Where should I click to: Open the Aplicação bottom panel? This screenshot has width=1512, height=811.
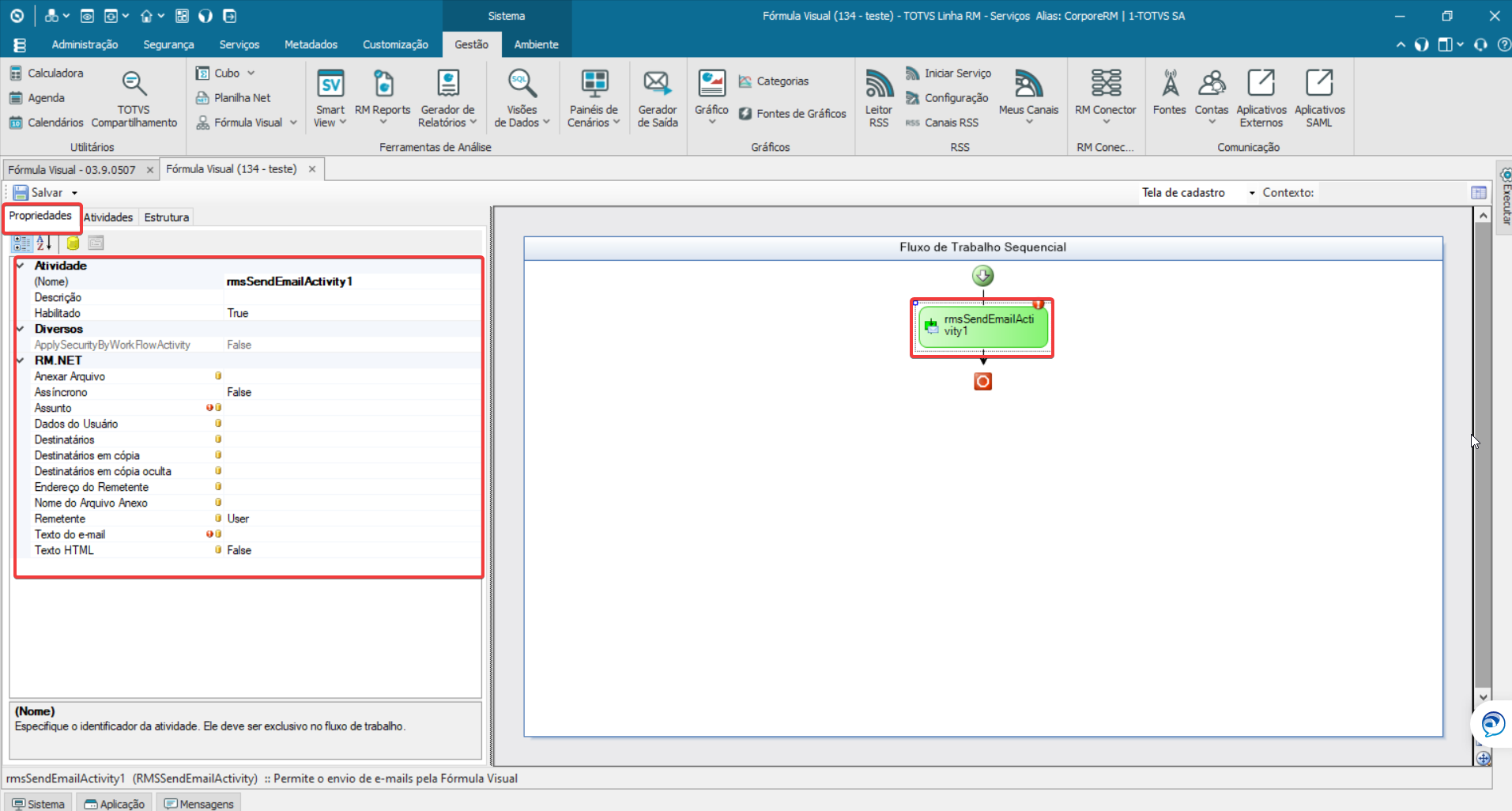click(115, 803)
